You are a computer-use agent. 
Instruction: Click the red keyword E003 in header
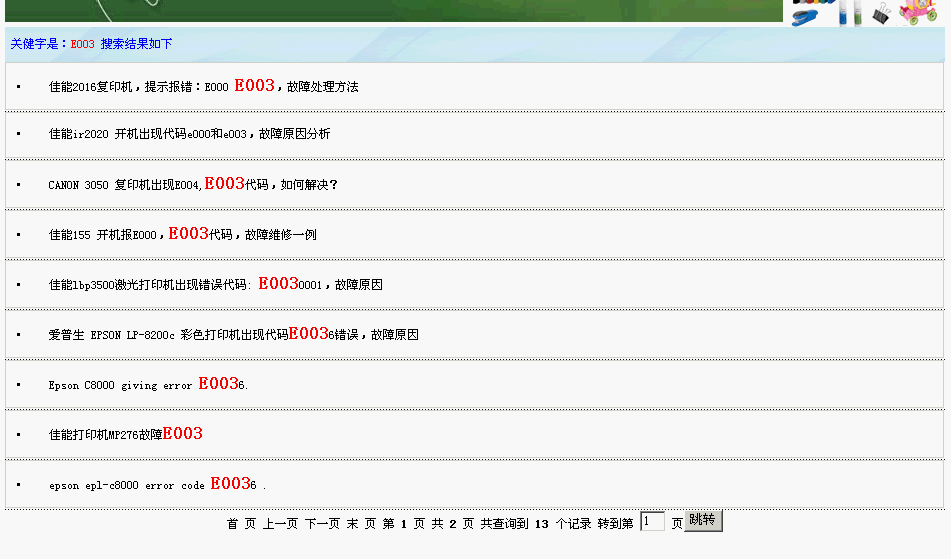click(x=82, y=44)
